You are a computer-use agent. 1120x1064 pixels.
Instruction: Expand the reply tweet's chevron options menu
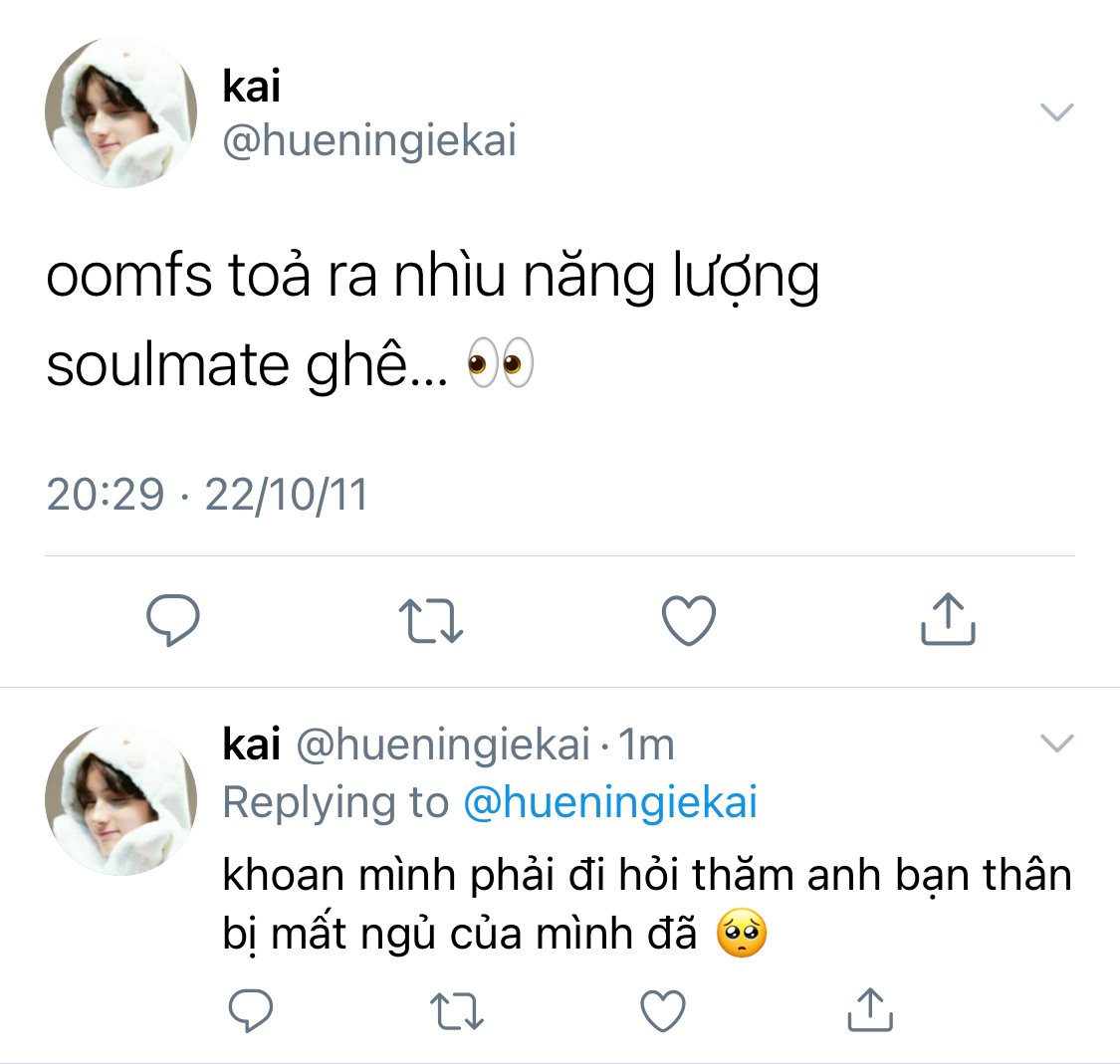(1056, 743)
